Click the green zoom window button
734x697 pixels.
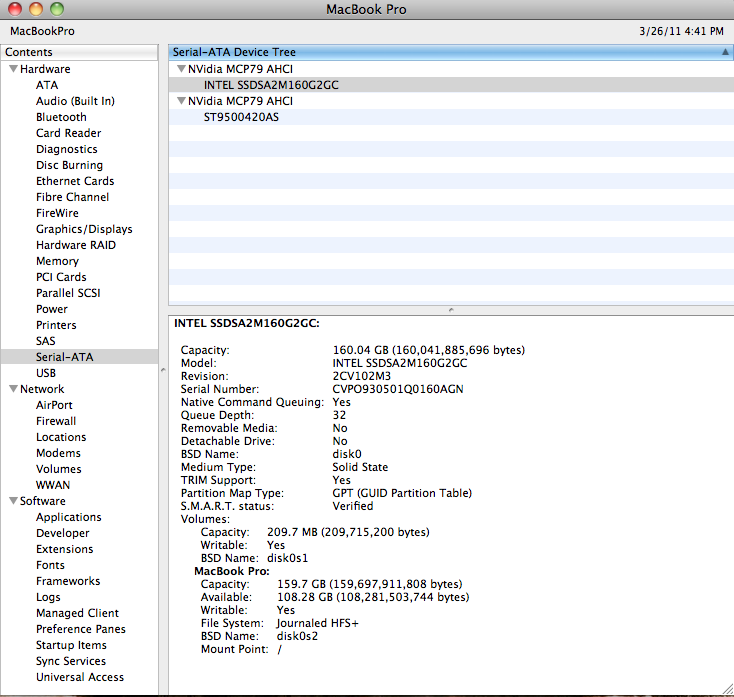click(57, 9)
